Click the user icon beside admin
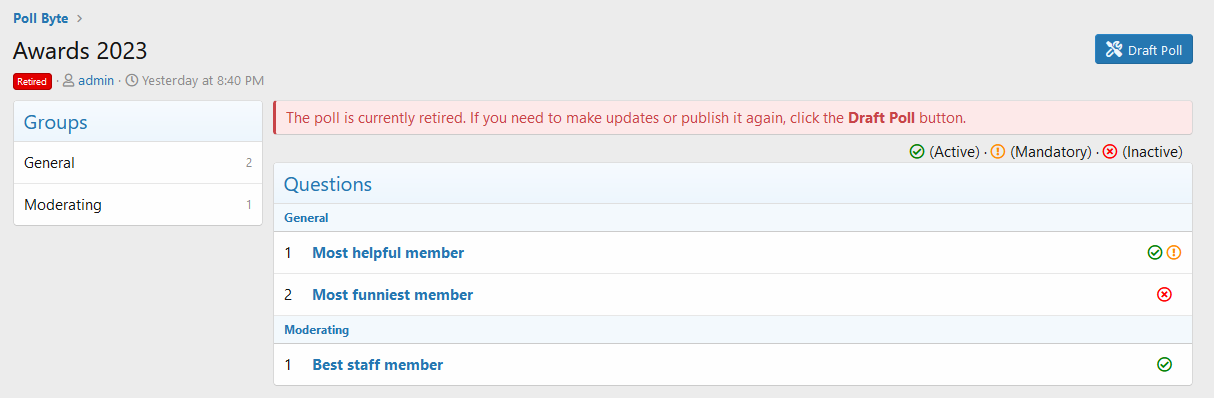Image resolution: width=1214 pixels, height=398 pixels. [69, 80]
